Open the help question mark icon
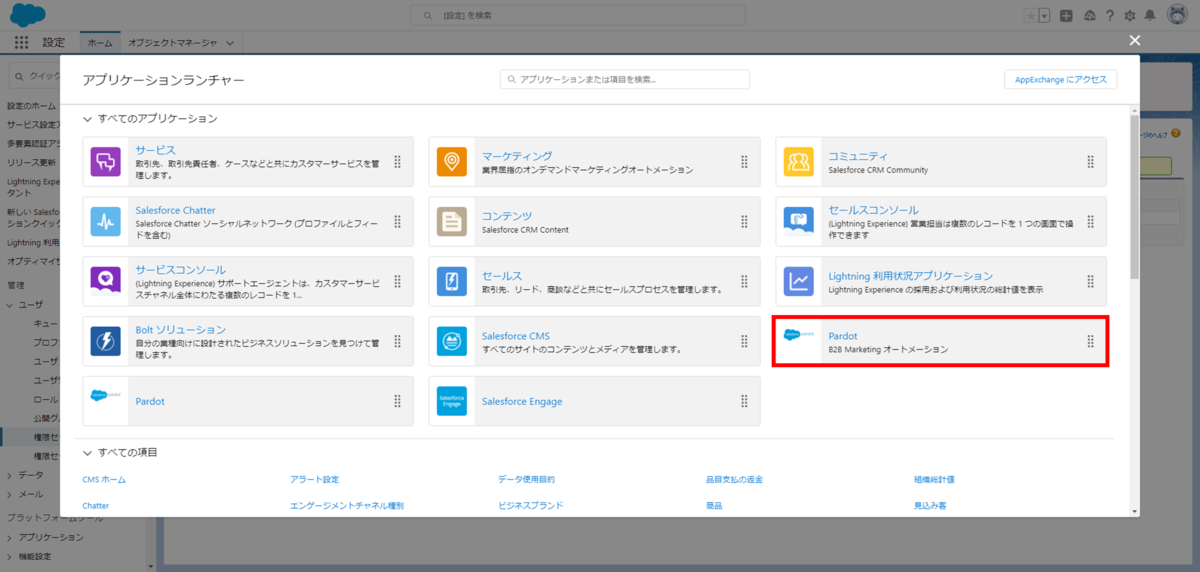The width and height of the screenshot is (1200, 572). click(x=1109, y=16)
